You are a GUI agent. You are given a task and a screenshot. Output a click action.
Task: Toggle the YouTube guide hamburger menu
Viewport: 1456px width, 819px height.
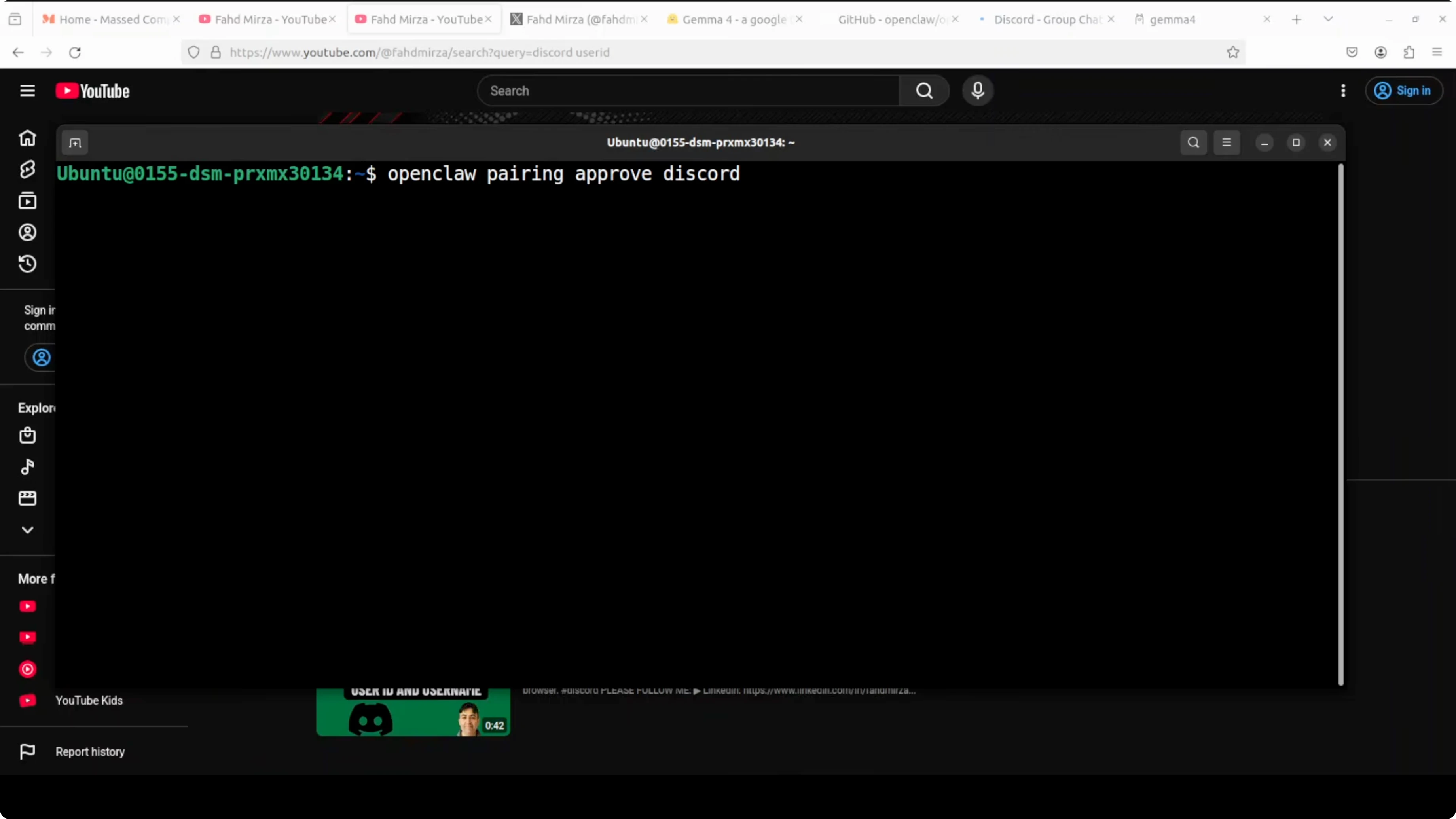[x=27, y=91]
